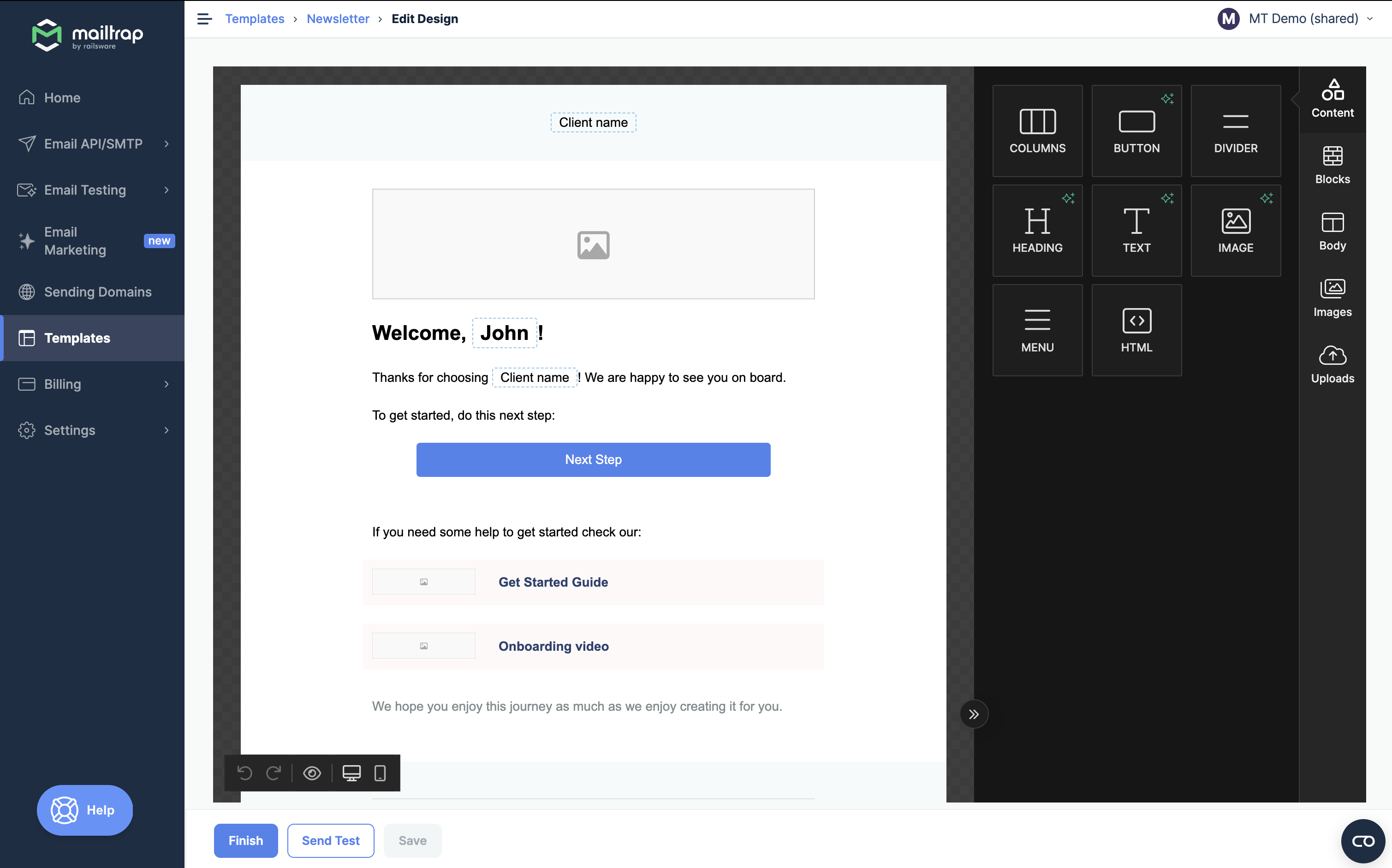Toggle mobile preview layout
This screenshot has width=1392, height=868.
pos(380,772)
